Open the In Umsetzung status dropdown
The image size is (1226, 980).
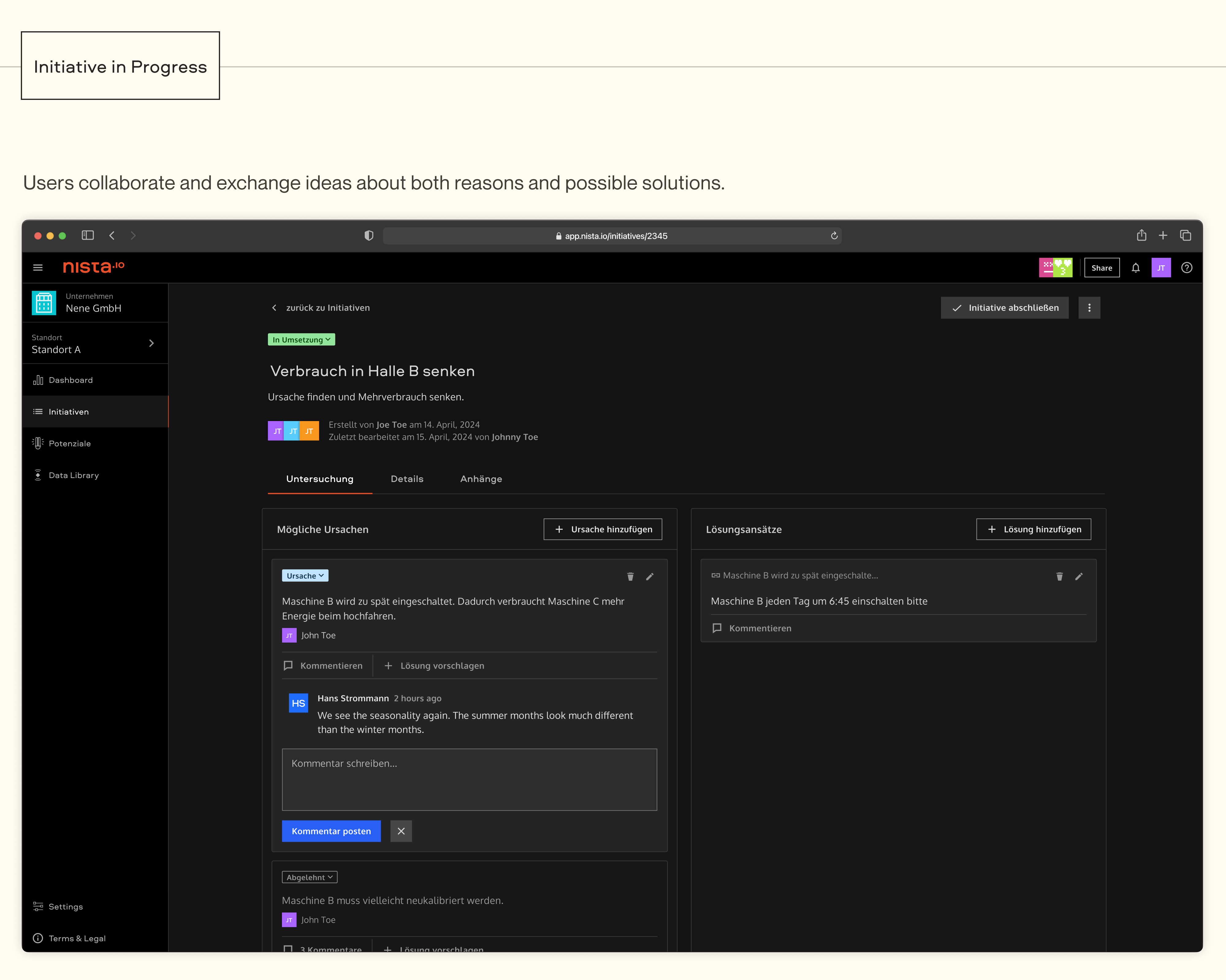(x=301, y=339)
